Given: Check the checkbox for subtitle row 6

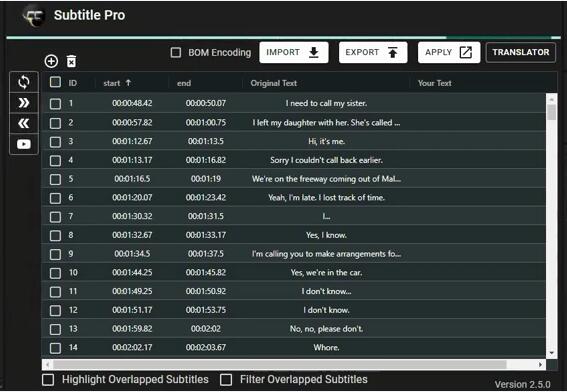Looking at the screenshot, I should 55,198.
